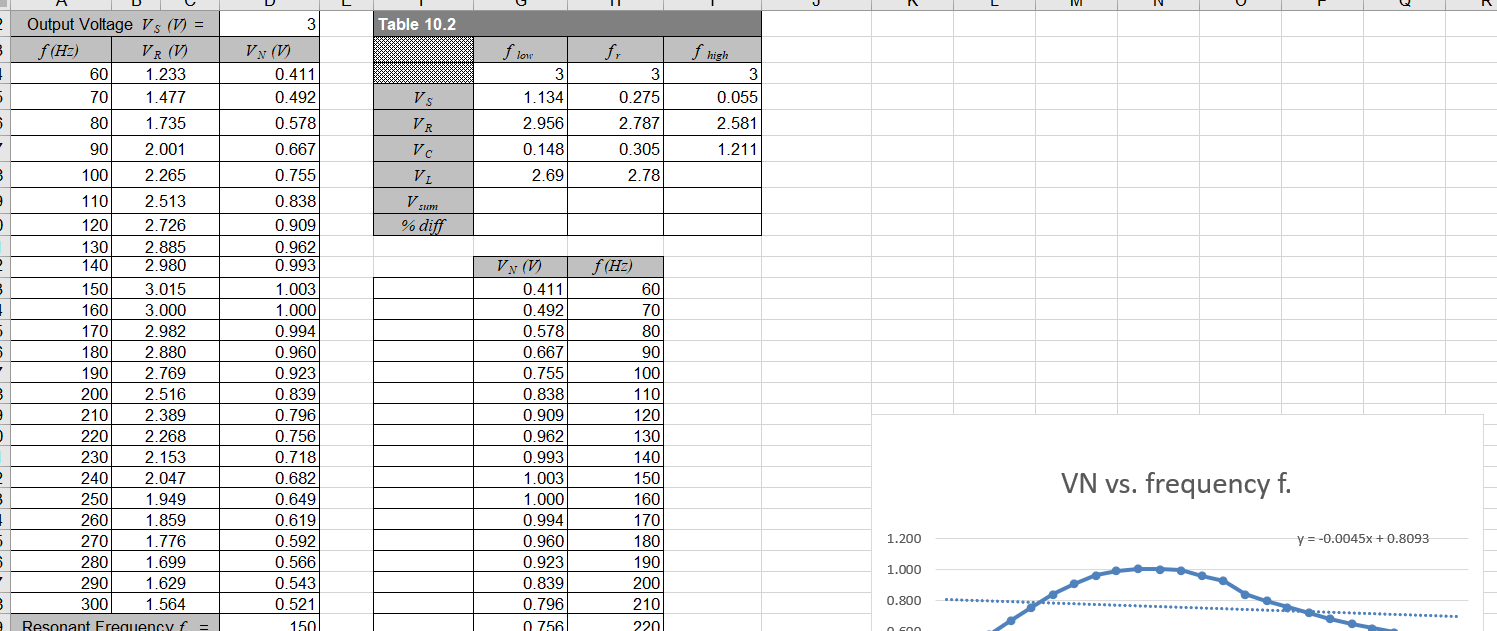The width and height of the screenshot is (1497, 631).
Task: Click the VC value 1.211 cell
Action: (712, 149)
